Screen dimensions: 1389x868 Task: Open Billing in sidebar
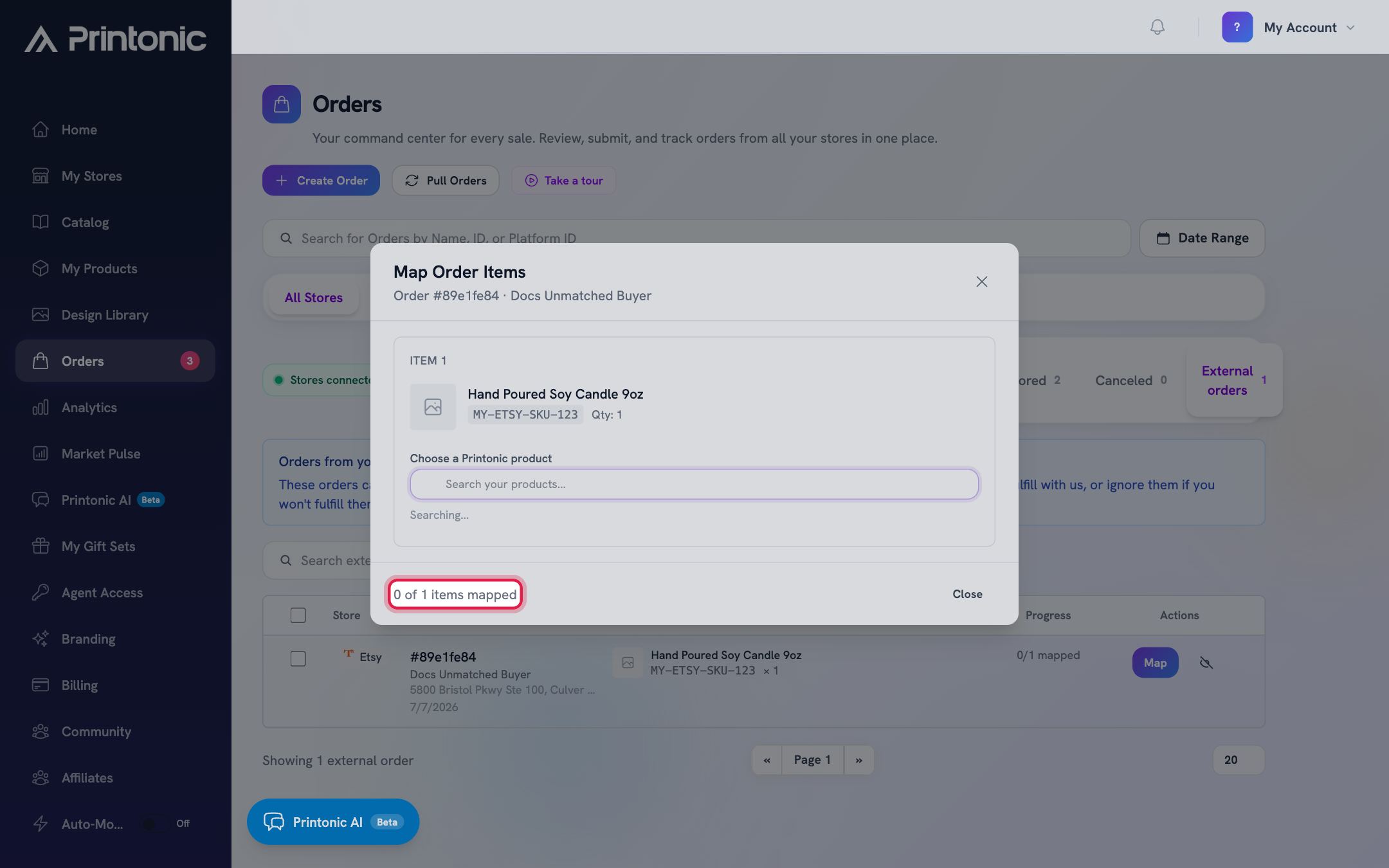pyautogui.click(x=115, y=685)
